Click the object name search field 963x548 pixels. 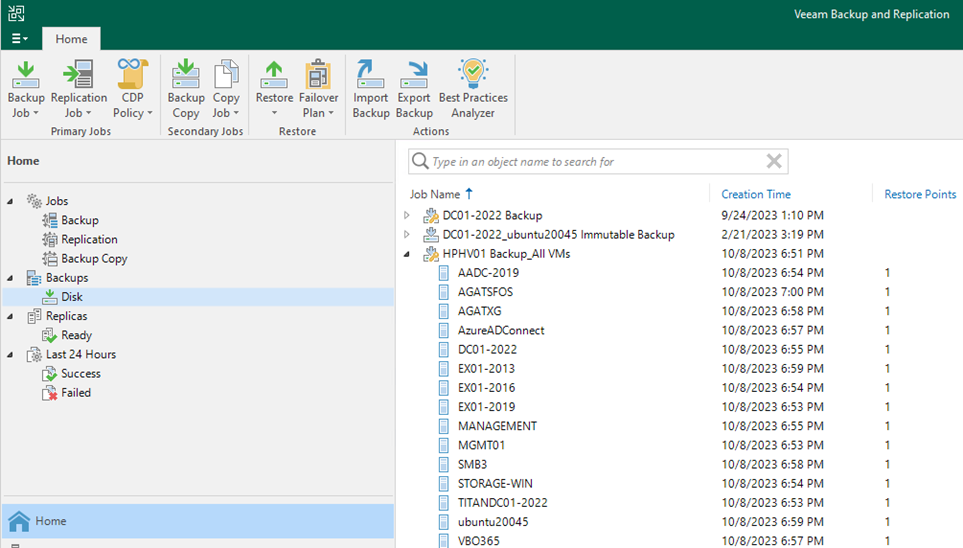(597, 162)
